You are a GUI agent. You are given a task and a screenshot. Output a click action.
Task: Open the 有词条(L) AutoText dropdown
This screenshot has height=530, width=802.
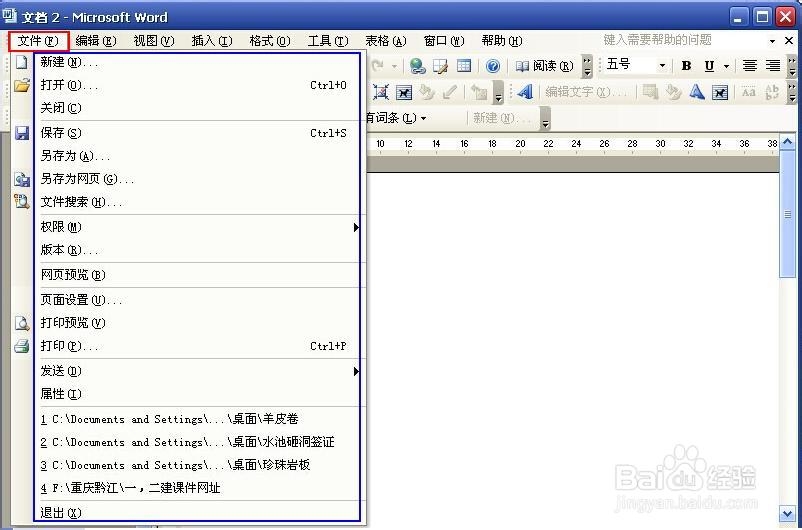point(396,118)
